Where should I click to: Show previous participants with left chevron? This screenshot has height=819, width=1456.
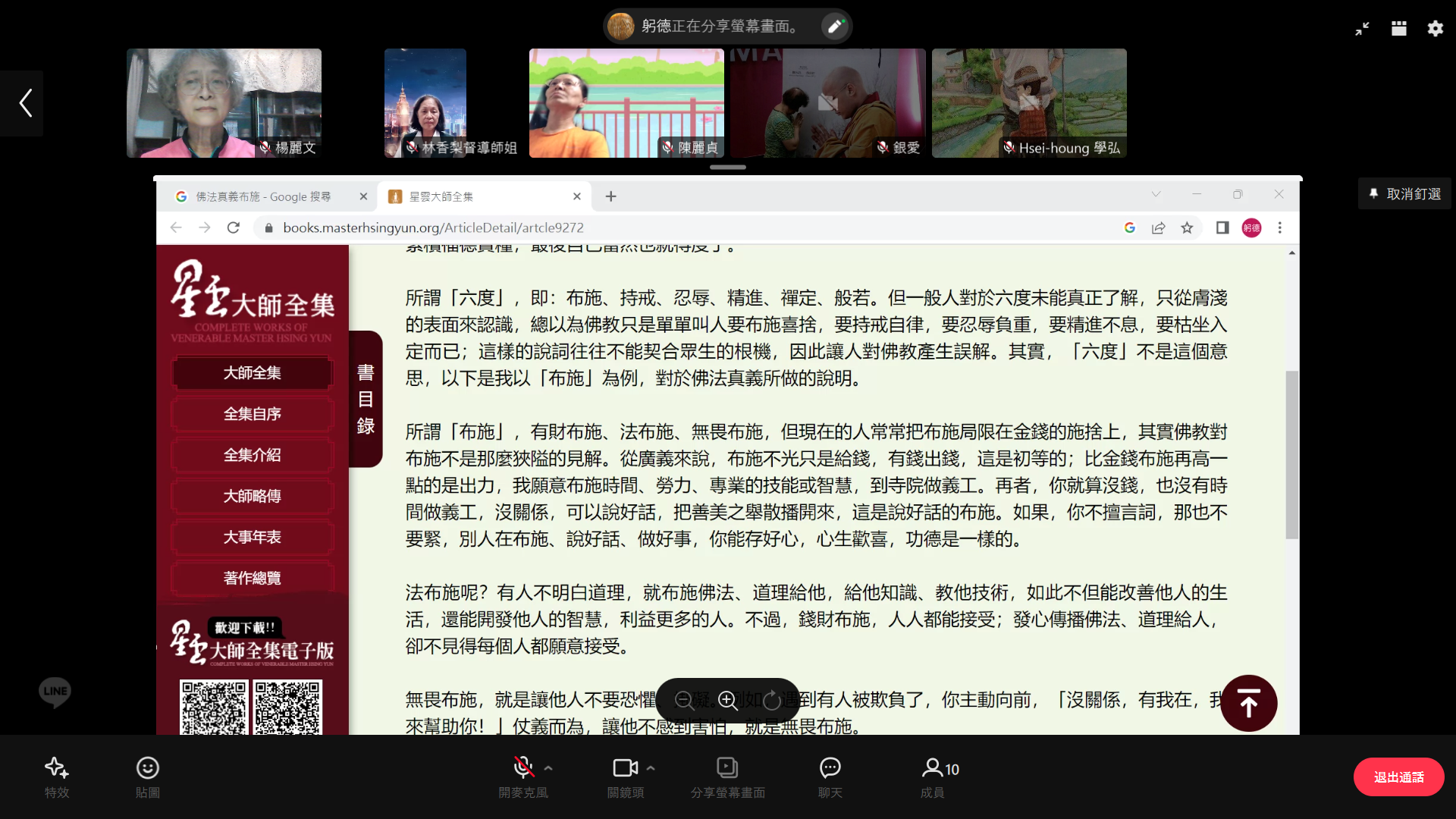point(25,103)
